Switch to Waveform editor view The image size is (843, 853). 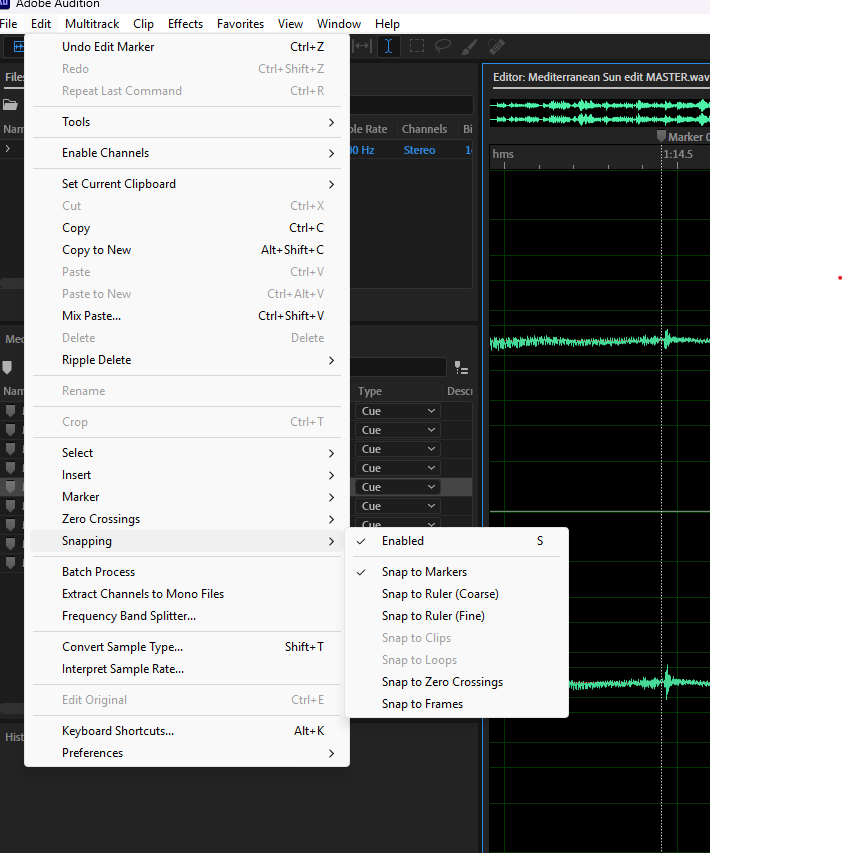point(17,47)
